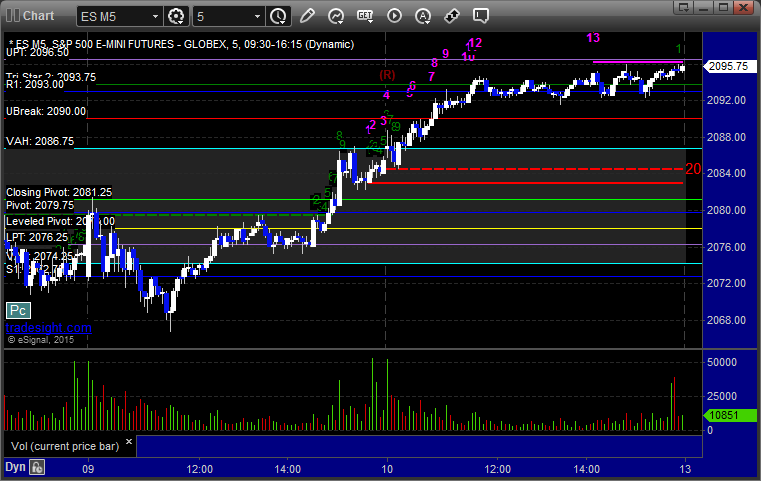Select the pencil drawing tools icon

click(307, 16)
